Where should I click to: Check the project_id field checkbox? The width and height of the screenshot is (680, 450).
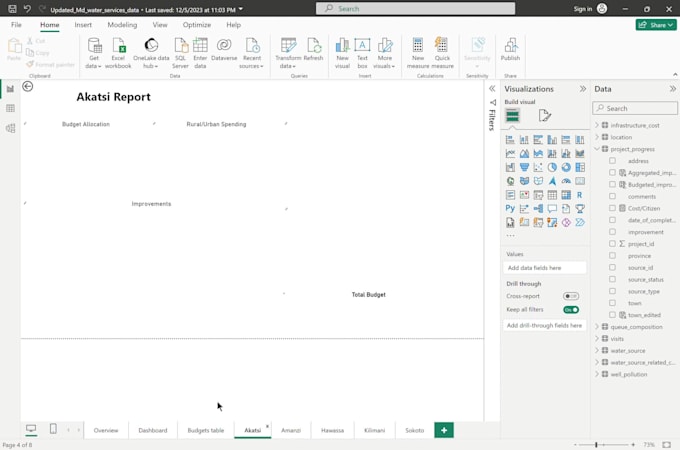pos(612,244)
